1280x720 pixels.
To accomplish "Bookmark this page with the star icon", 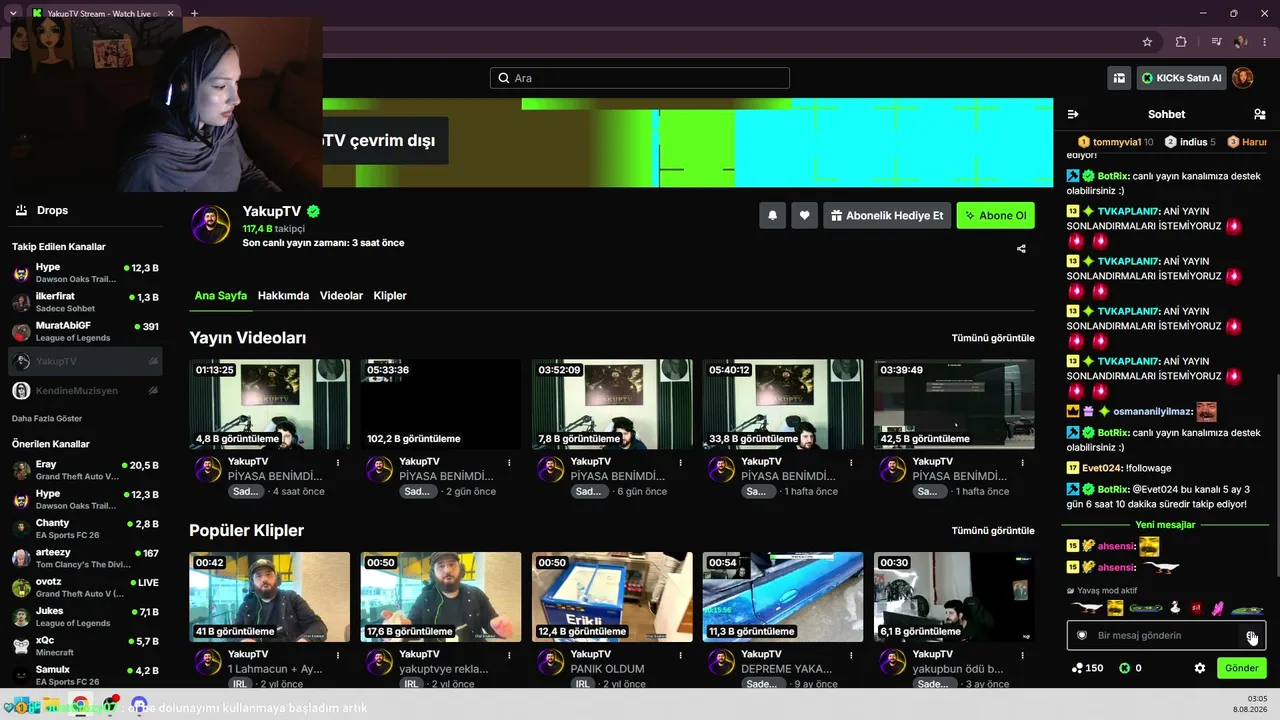I will 1147,42.
